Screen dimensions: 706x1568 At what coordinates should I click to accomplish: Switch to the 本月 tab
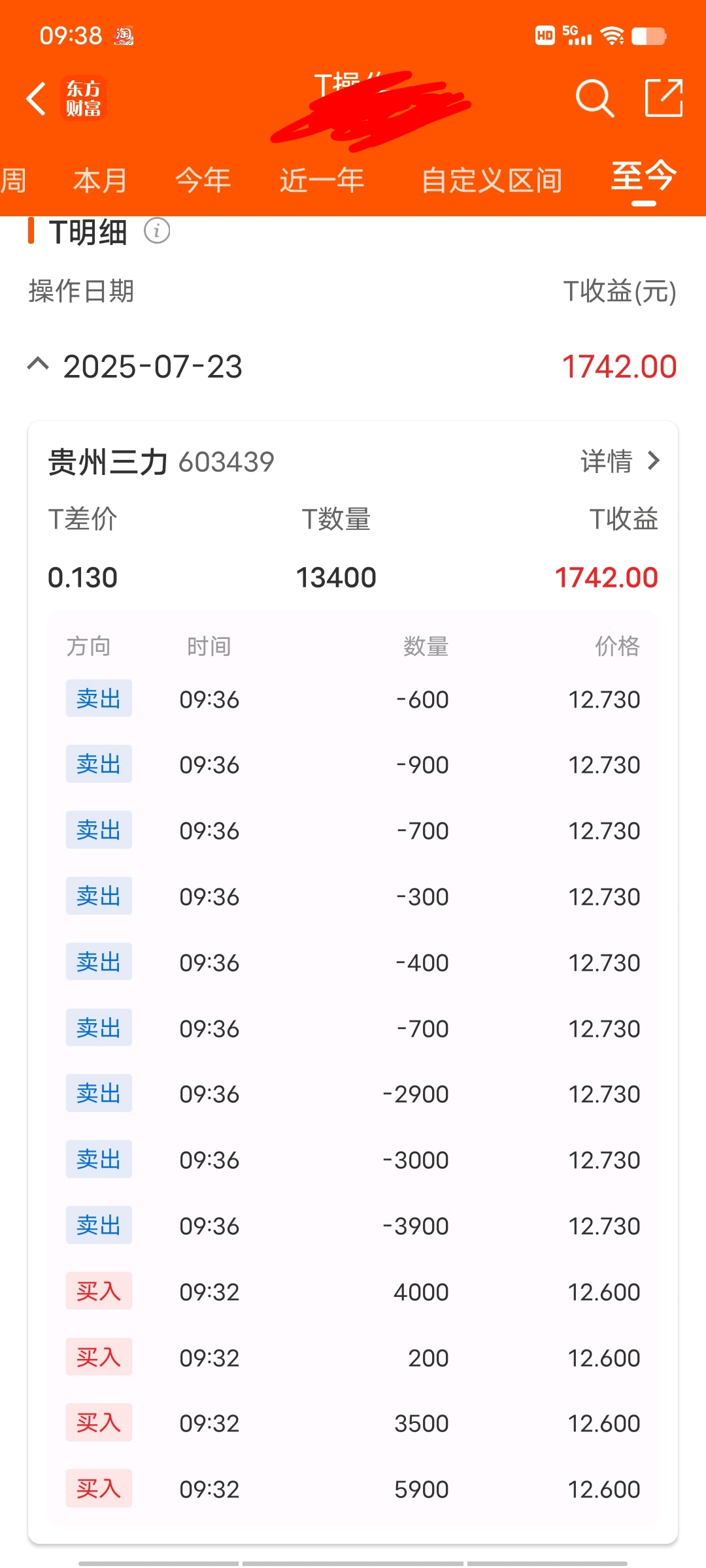[x=100, y=180]
